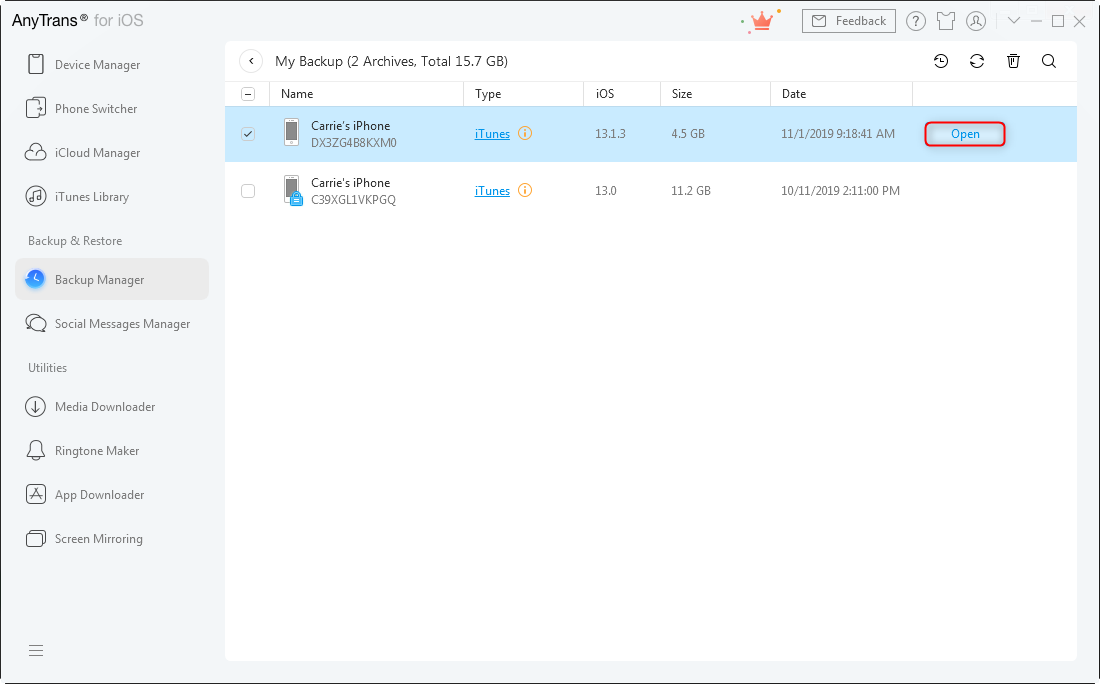Image resolution: width=1100 pixels, height=684 pixels.
Task: Click device icon of DX3ZG4B8KXM0 backup
Action: tap(291, 132)
